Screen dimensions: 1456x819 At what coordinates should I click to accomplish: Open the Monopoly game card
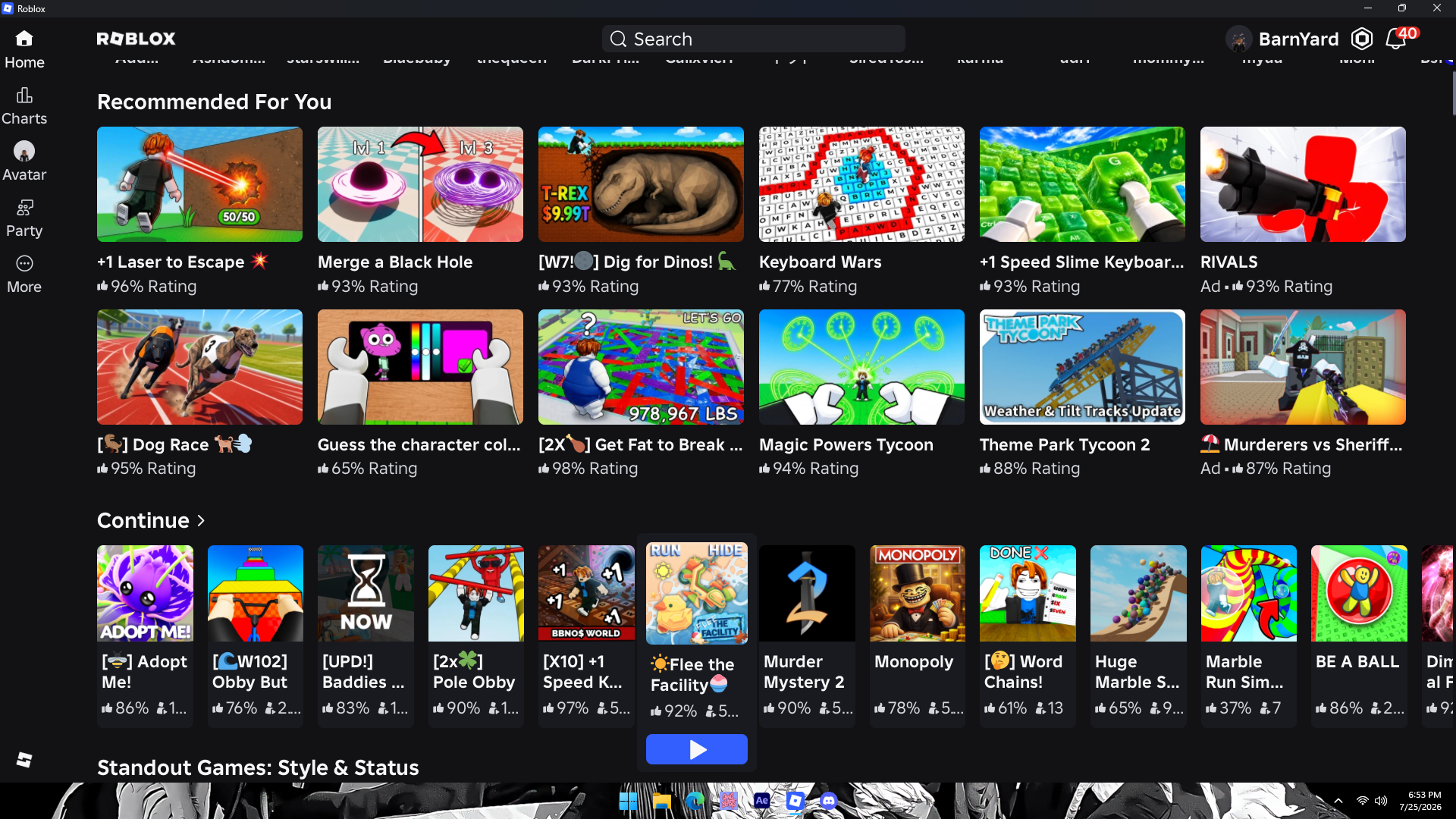[x=918, y=635]
